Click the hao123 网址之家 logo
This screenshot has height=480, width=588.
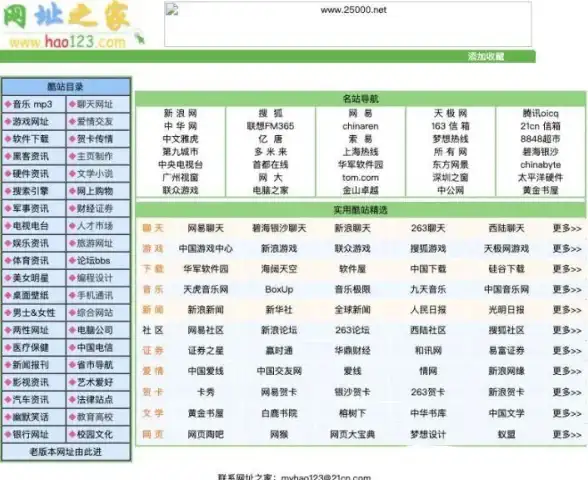(74, 26)
